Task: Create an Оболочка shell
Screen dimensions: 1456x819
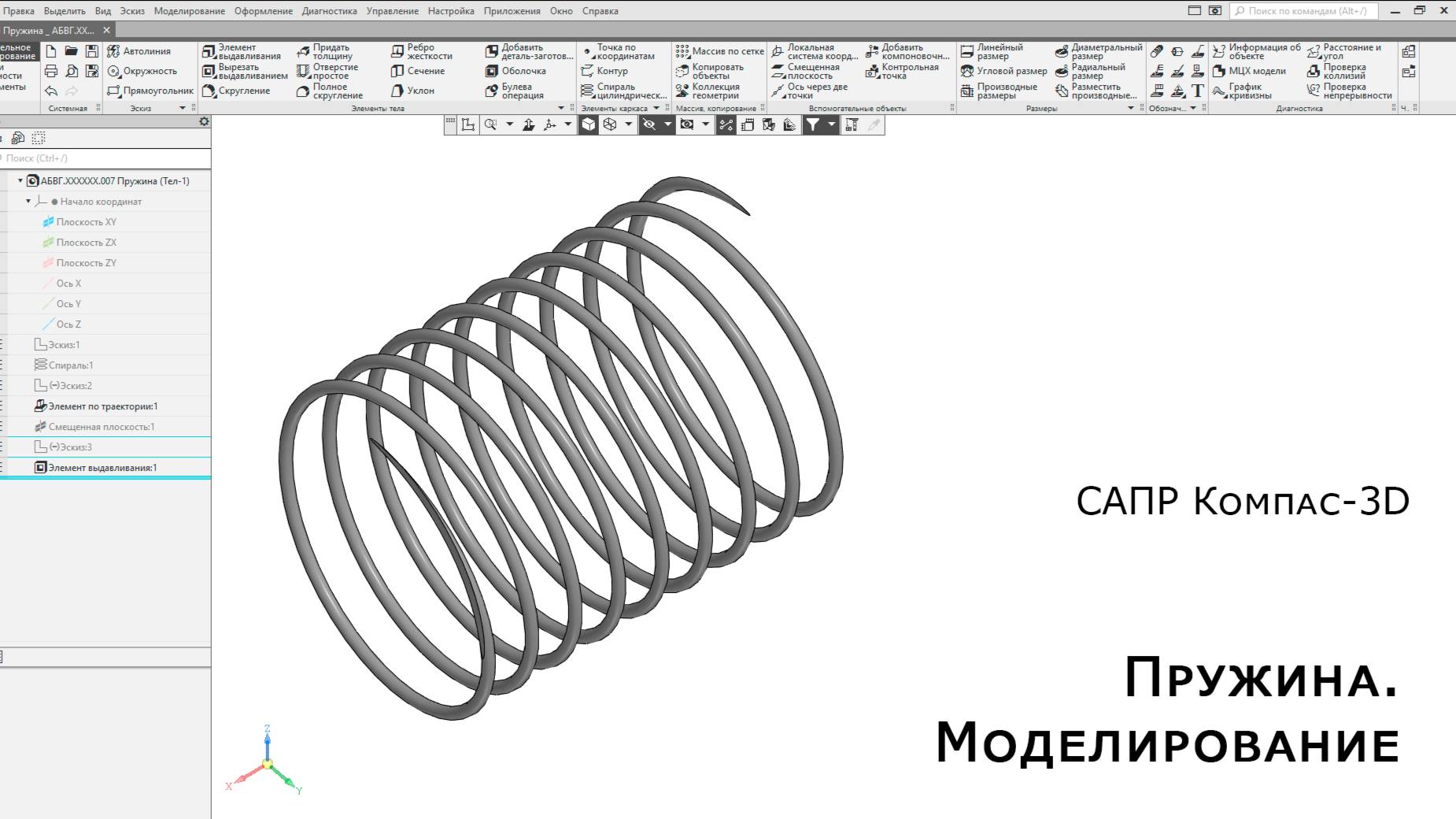Action: pyautogui.click(x=516, y=71)
